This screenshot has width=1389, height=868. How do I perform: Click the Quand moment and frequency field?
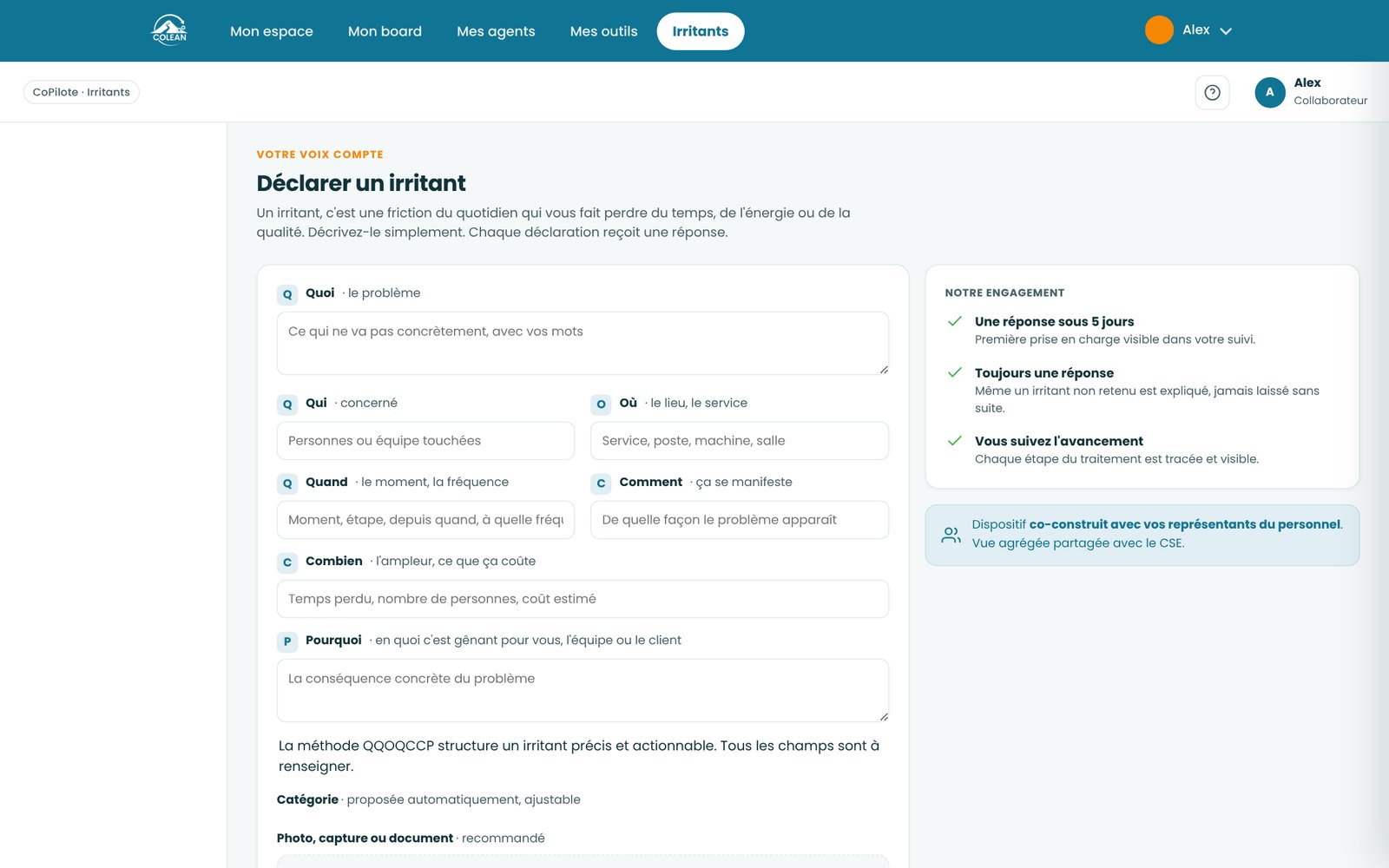(x=425, y=520)
